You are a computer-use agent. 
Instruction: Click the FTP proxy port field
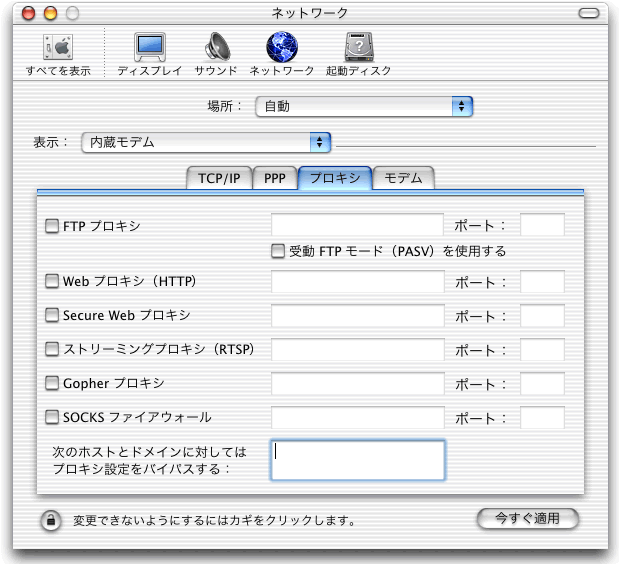tap(542, 226)
